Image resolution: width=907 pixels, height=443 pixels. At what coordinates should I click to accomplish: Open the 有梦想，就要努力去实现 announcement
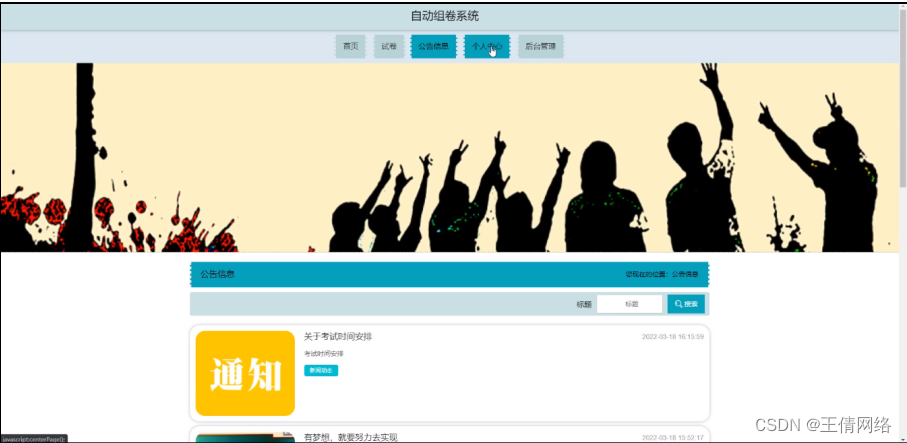(x=351, y=437)
